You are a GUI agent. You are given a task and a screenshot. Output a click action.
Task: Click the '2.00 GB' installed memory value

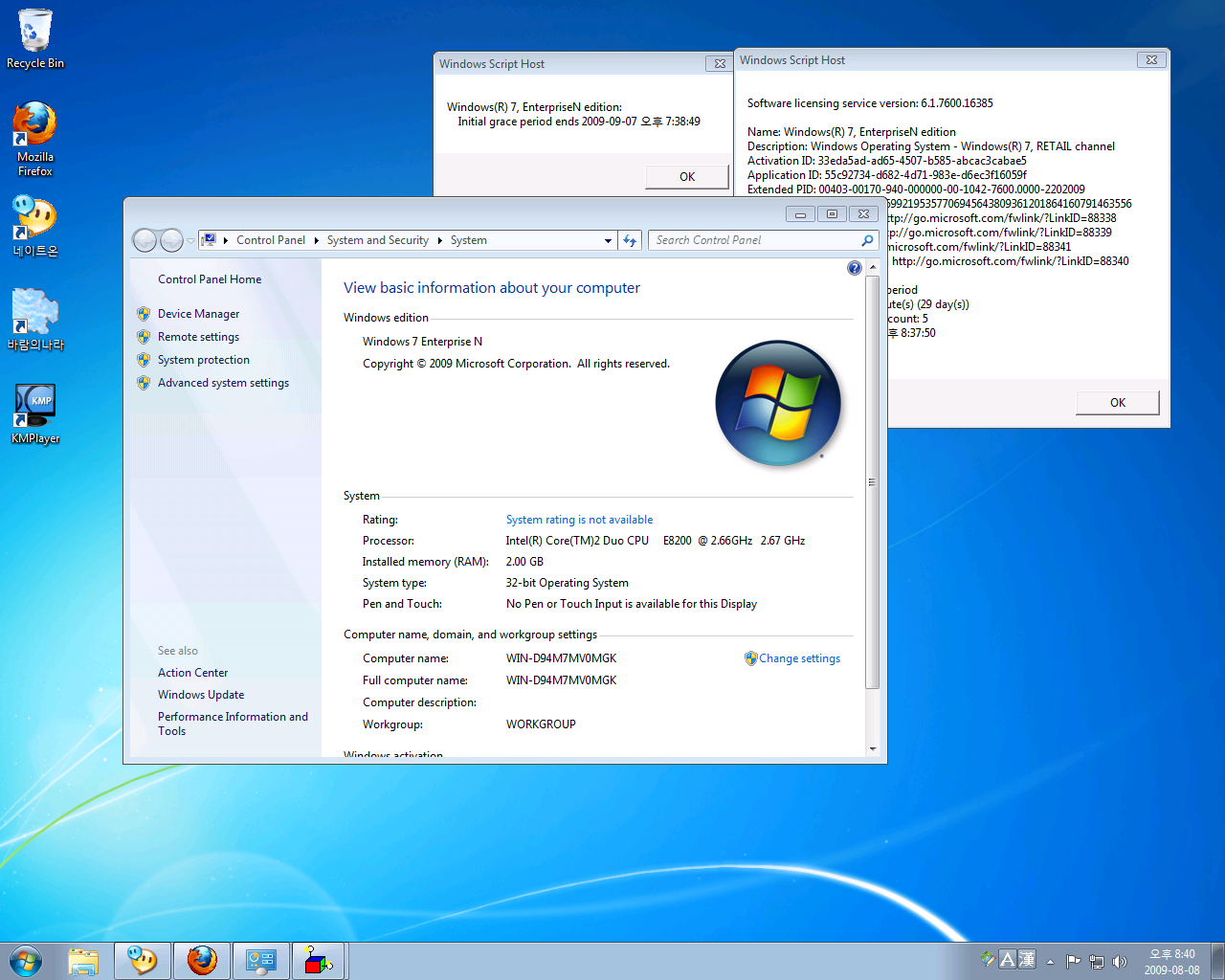524,562
